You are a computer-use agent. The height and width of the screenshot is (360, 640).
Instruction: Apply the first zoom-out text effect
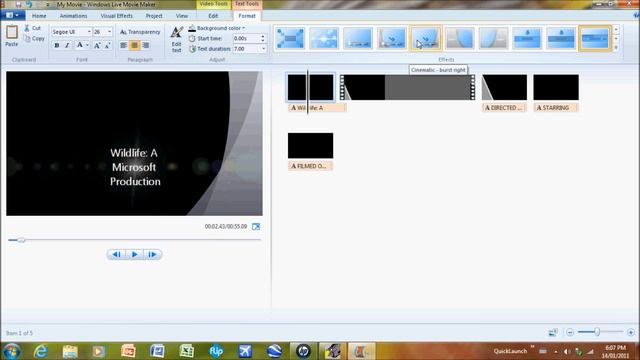pos(290,38)
